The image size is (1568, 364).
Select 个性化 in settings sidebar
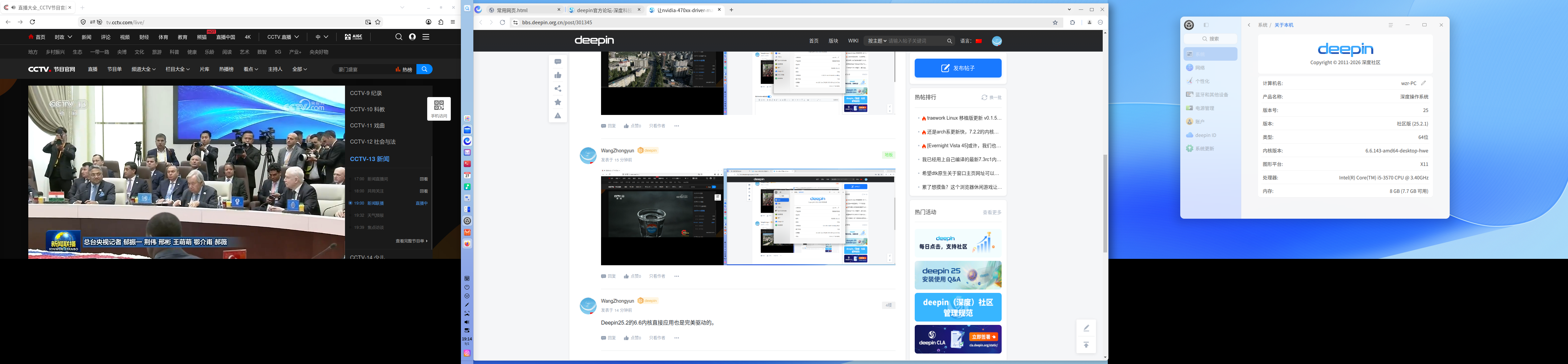tap(1210, 81)
